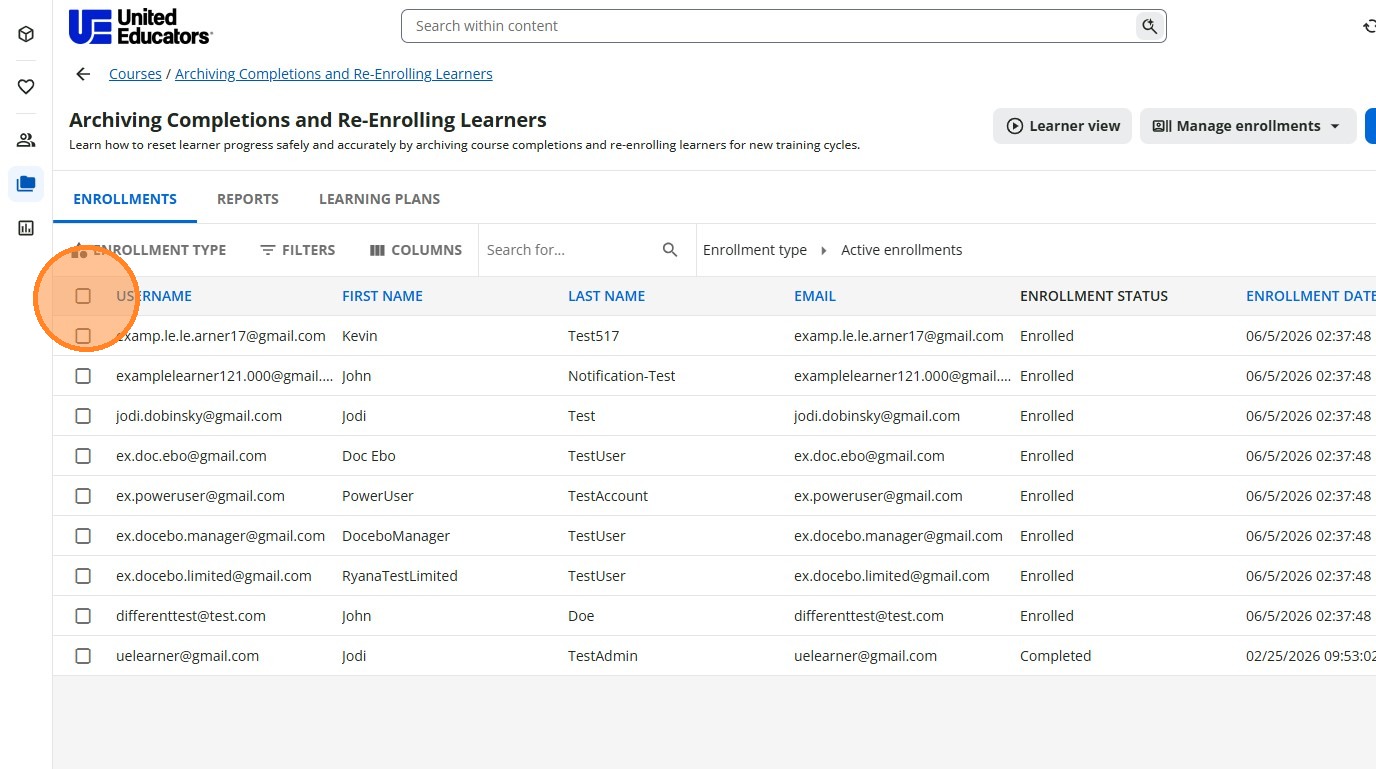Open the cube icon in left sidebar
1376x769 pixels.
(x=26, y=34)
